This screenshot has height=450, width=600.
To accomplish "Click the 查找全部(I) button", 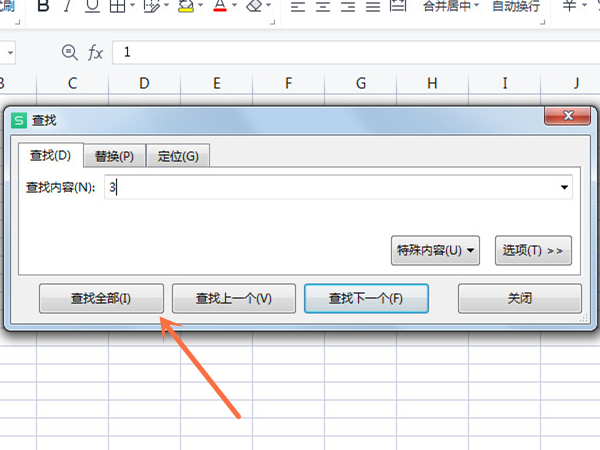I will point(100,298).
